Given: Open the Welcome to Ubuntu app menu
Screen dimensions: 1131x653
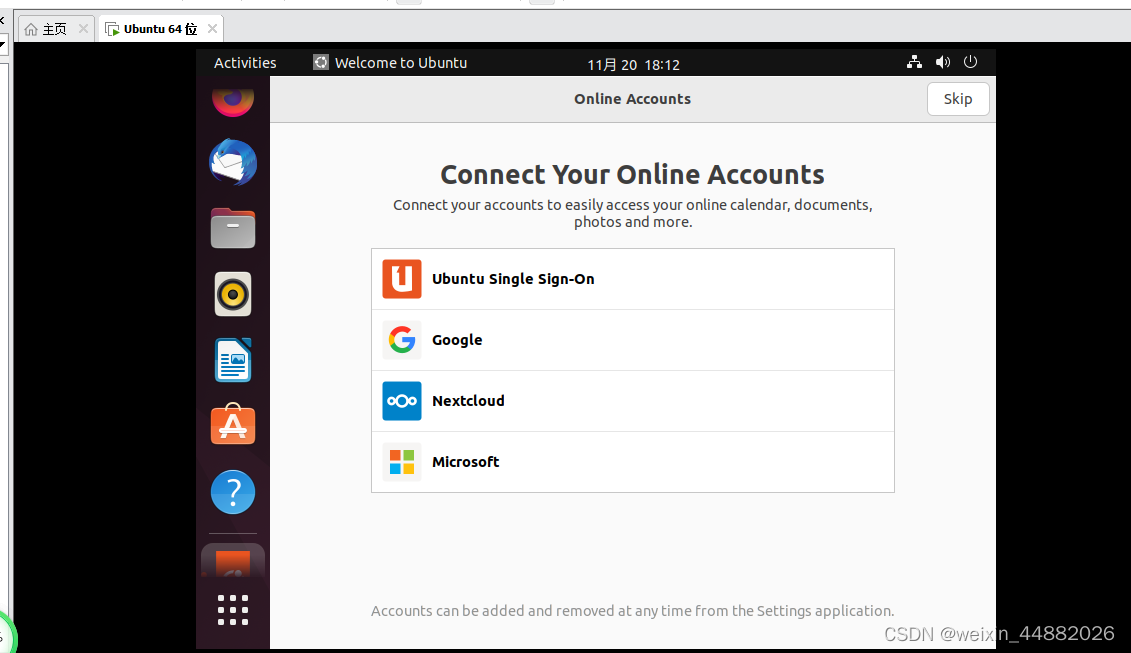Looking at the screenshot, I should (390, 63).
